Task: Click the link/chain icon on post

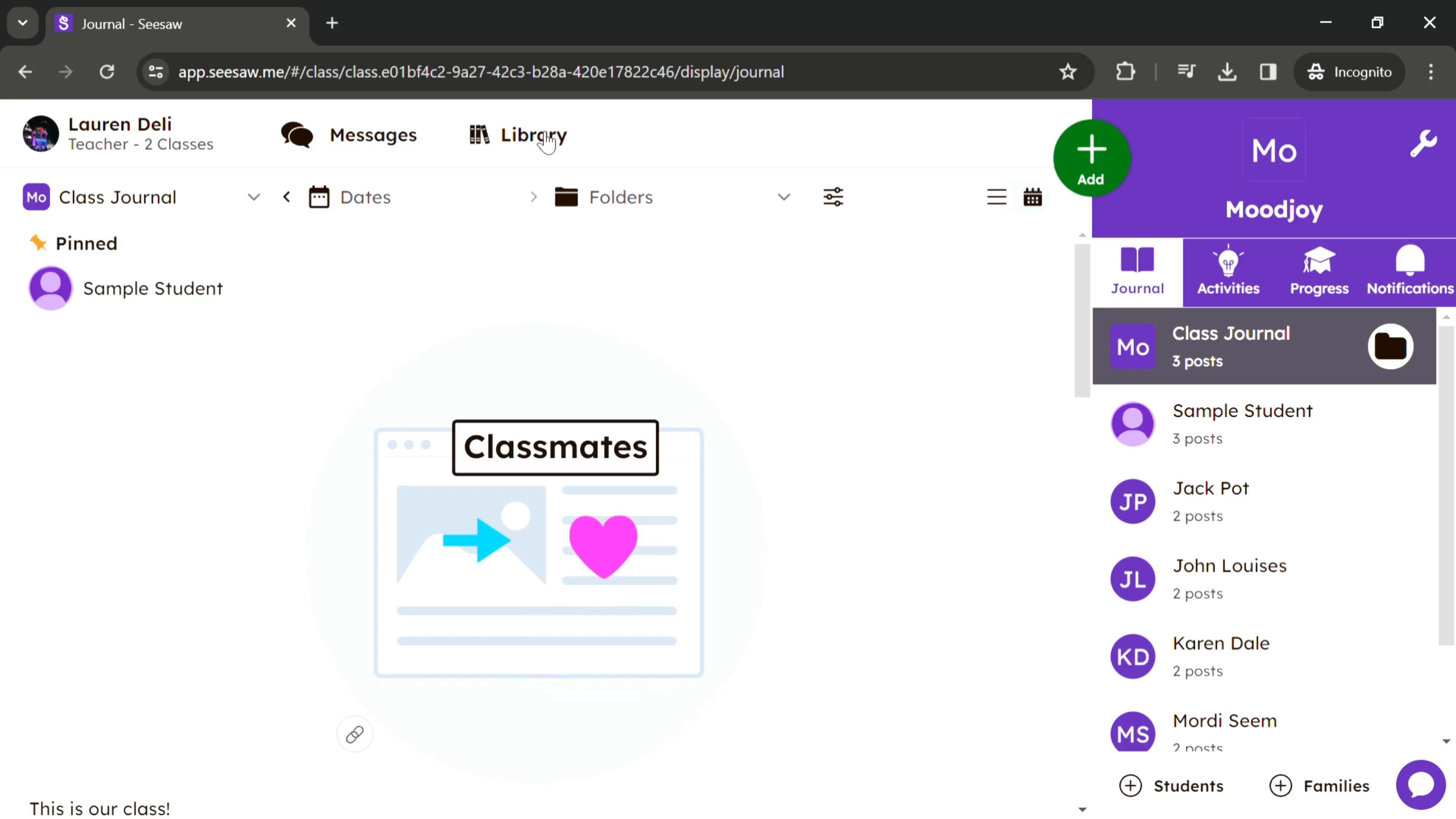Action: pyautogui.click(x=354, y=734)
